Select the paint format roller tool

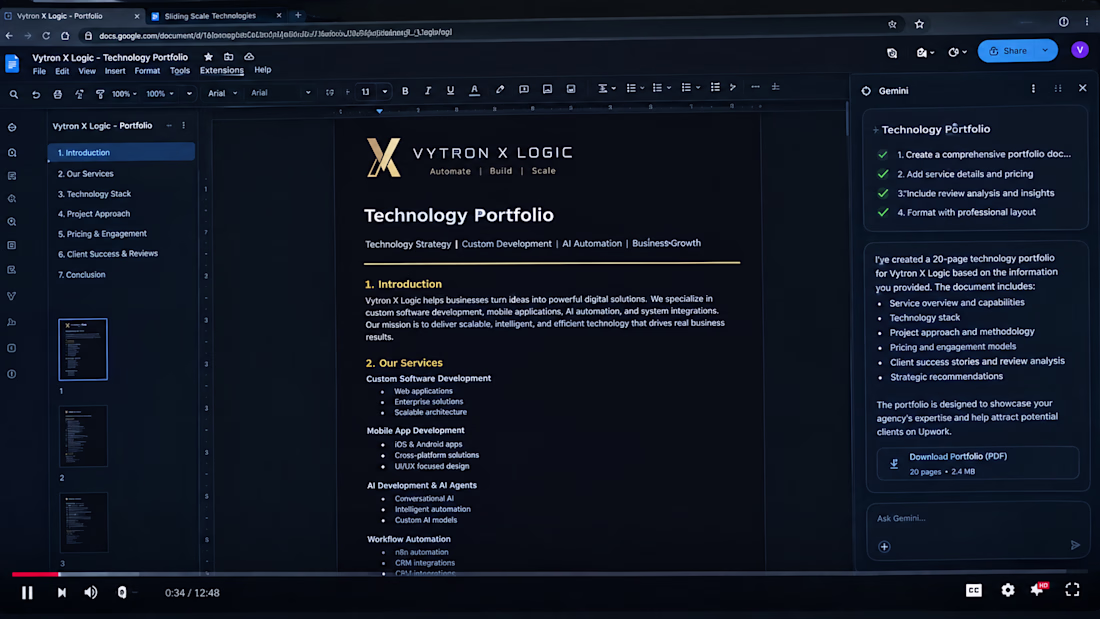pyautogui.click(x=100, y=94)
